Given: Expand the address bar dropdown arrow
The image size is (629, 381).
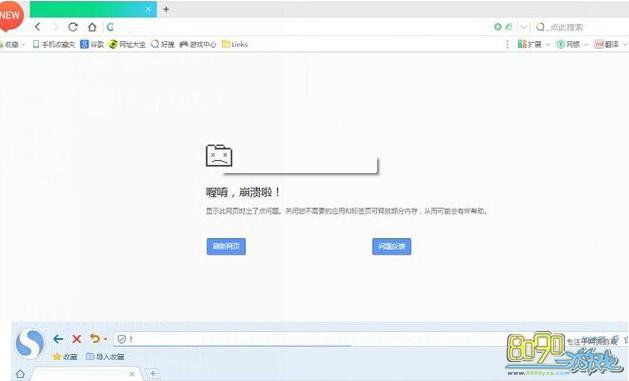Looking at the screenshot, I should coord(523,27).
